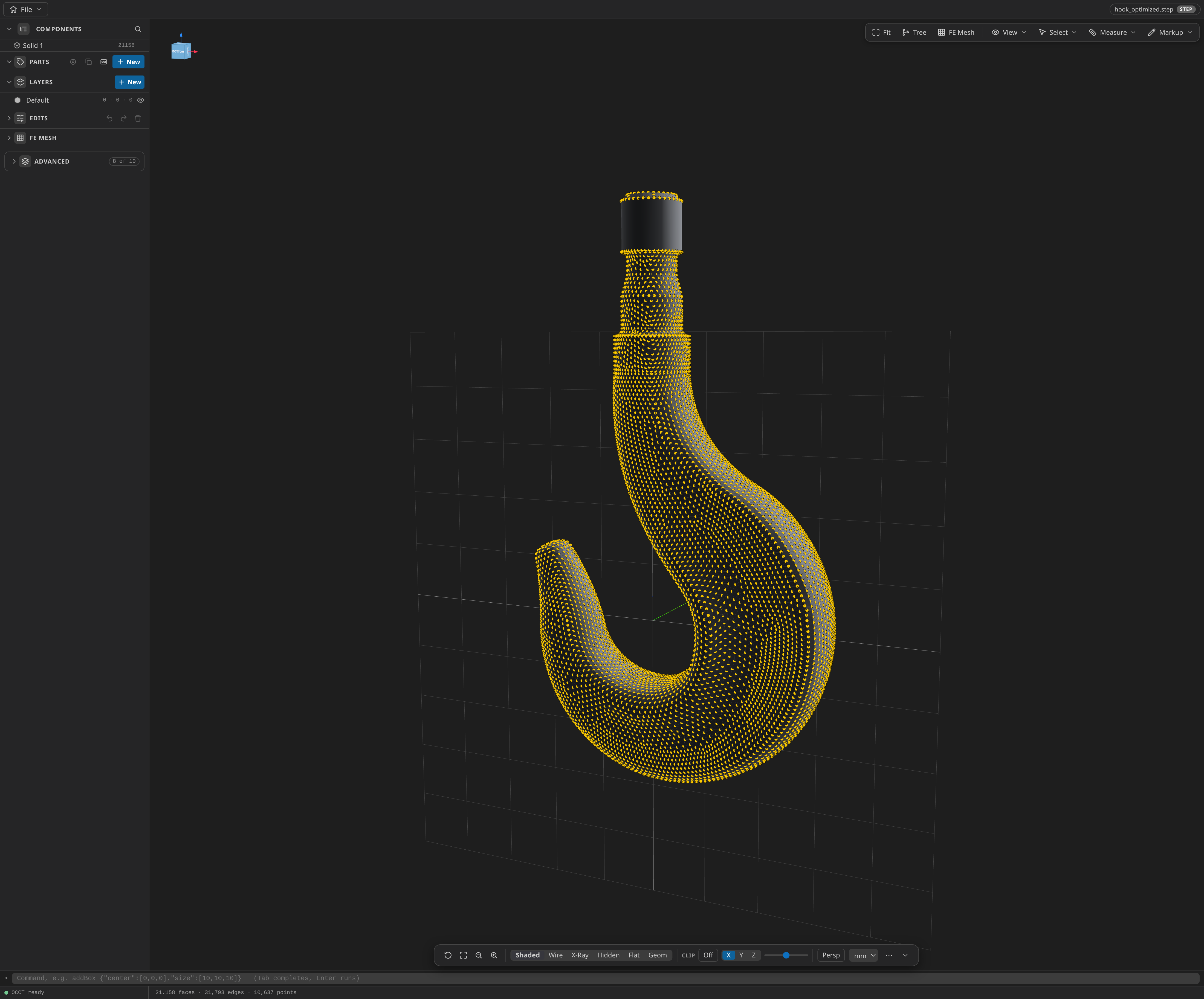Click the Parts link icon
Viewport: 1204px width, 999px height.
coord(104,62)
